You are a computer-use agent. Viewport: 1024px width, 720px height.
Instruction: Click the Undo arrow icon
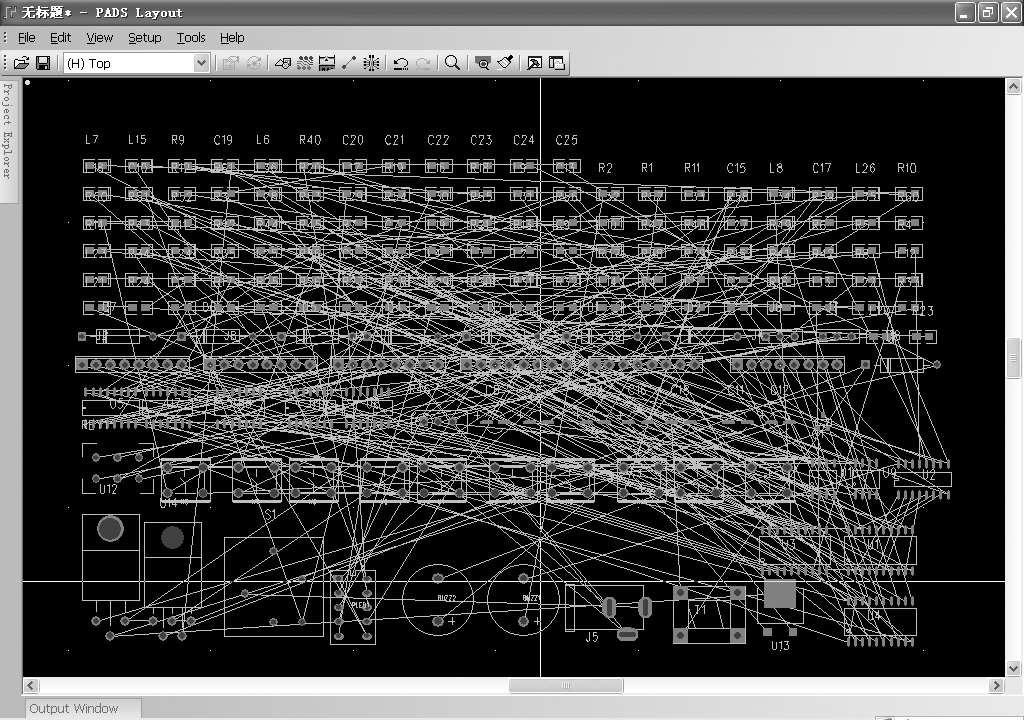point(400,63)
